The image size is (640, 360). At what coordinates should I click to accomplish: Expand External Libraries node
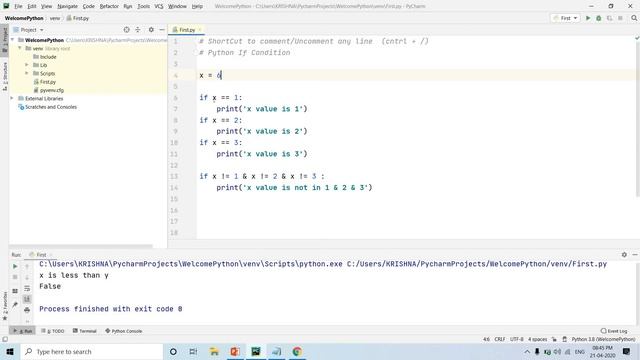pos(12,98)
